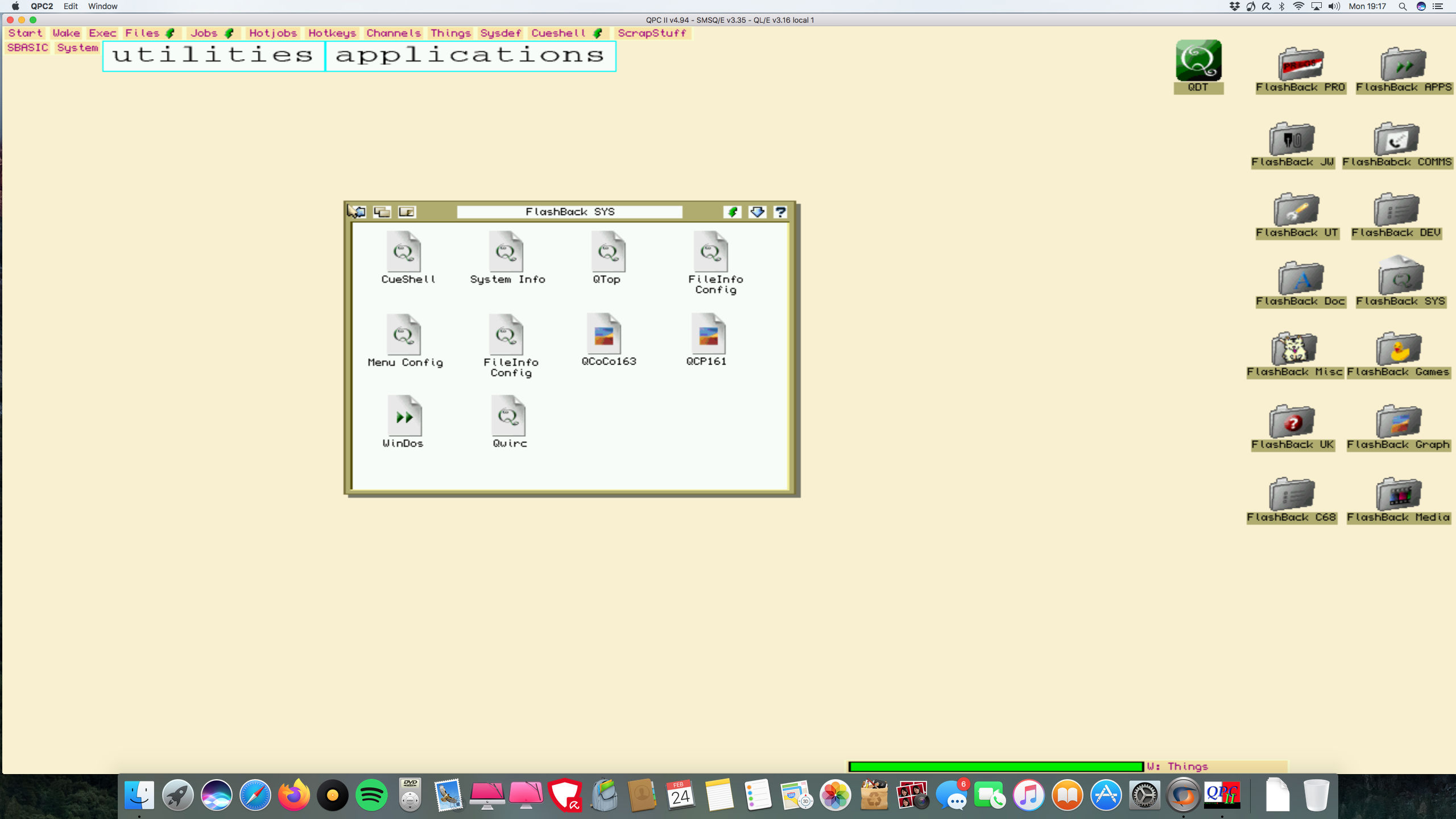Click the Start button
The height and width of the screenshot is (819, 1456).
(26, 33)
